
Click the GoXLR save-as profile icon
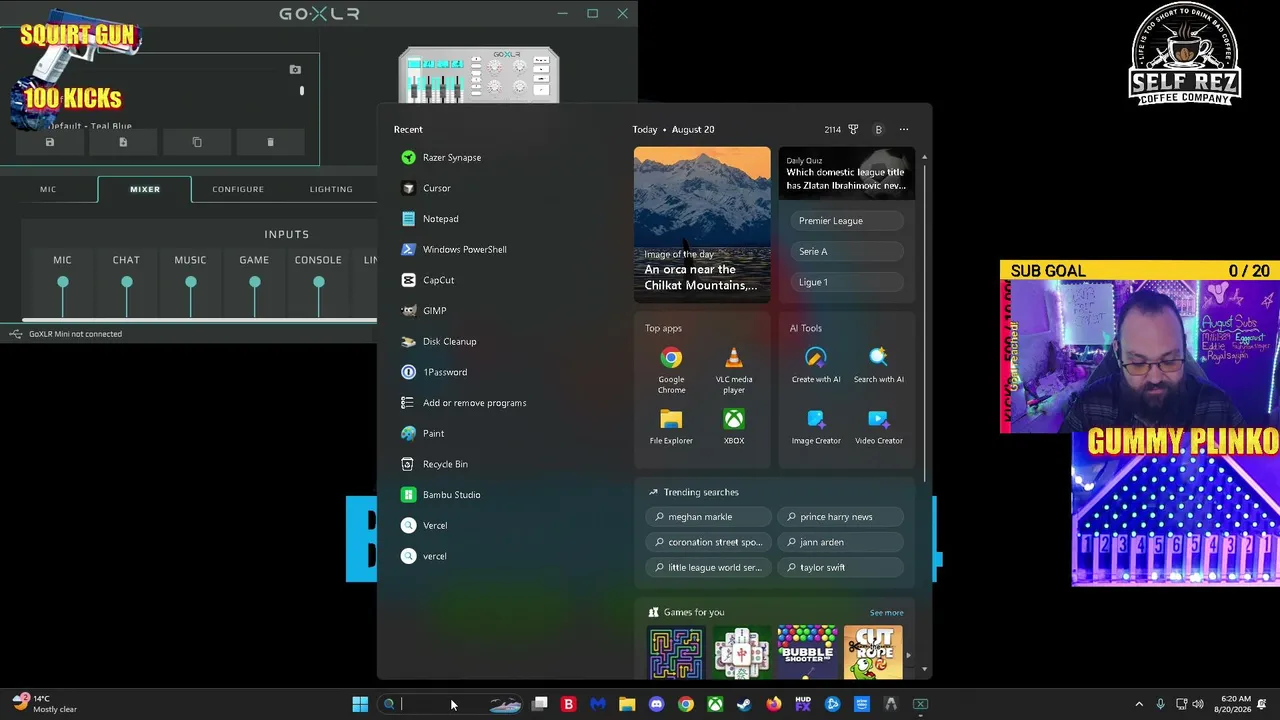click(x=123, y=142)
